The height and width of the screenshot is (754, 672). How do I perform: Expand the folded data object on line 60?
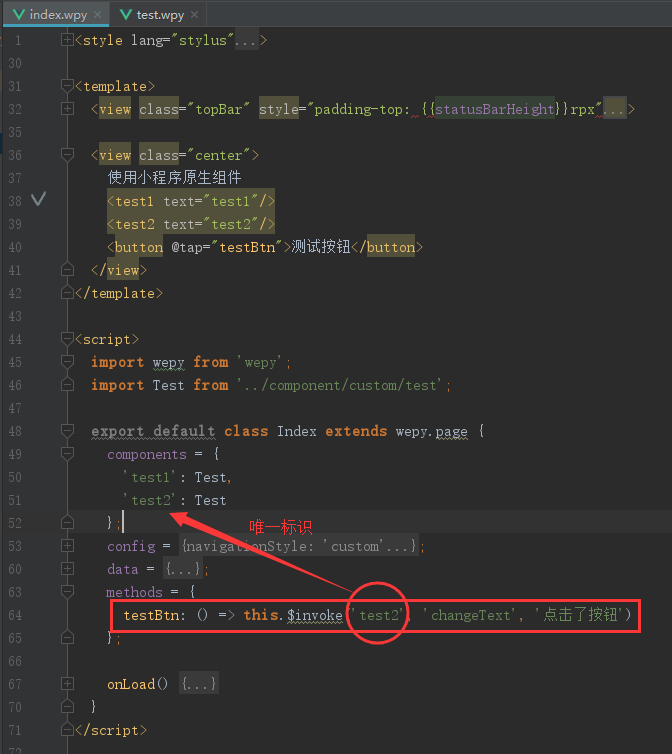(67, 569)
